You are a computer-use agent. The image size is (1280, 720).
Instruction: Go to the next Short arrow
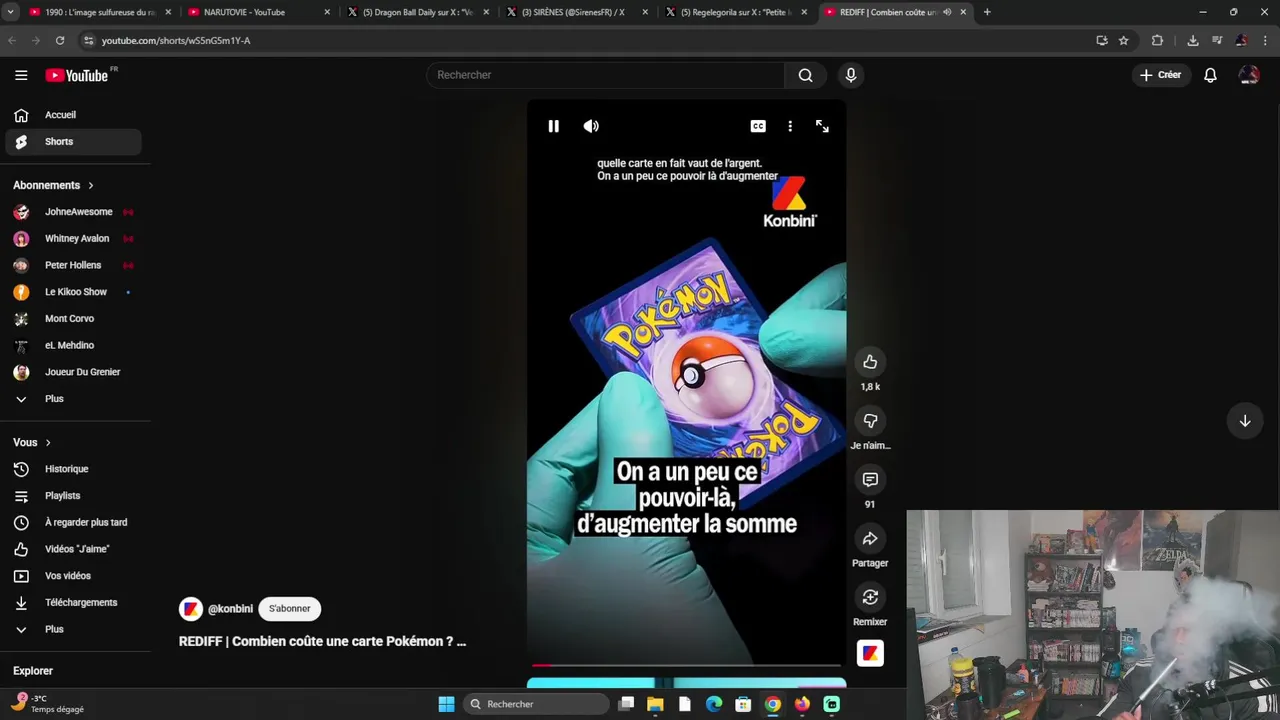tap(1245, 421)
